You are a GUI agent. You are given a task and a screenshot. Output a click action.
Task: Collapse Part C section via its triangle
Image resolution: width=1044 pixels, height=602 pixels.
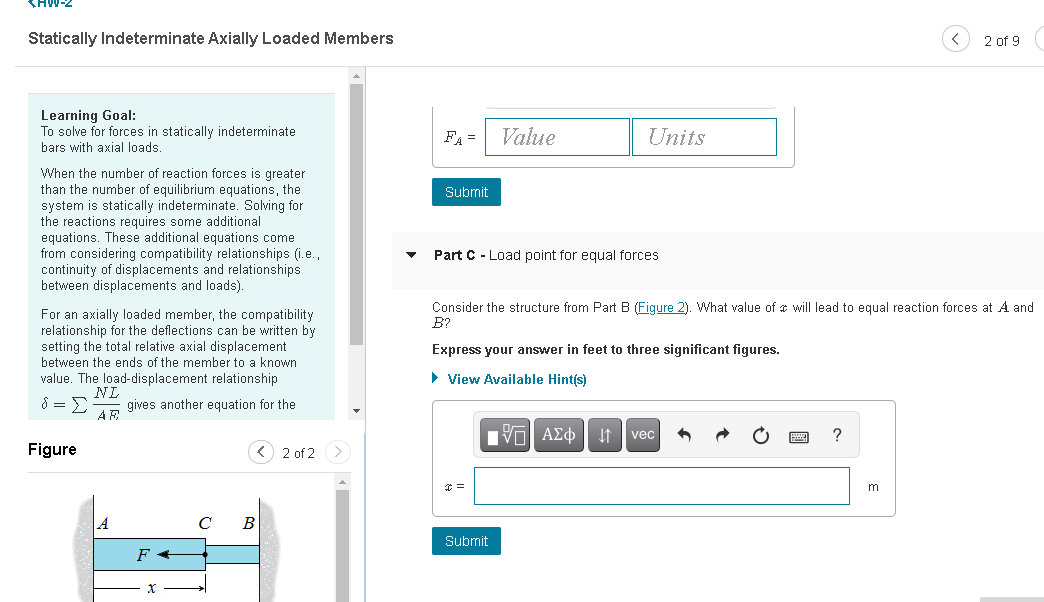(410, 255)
